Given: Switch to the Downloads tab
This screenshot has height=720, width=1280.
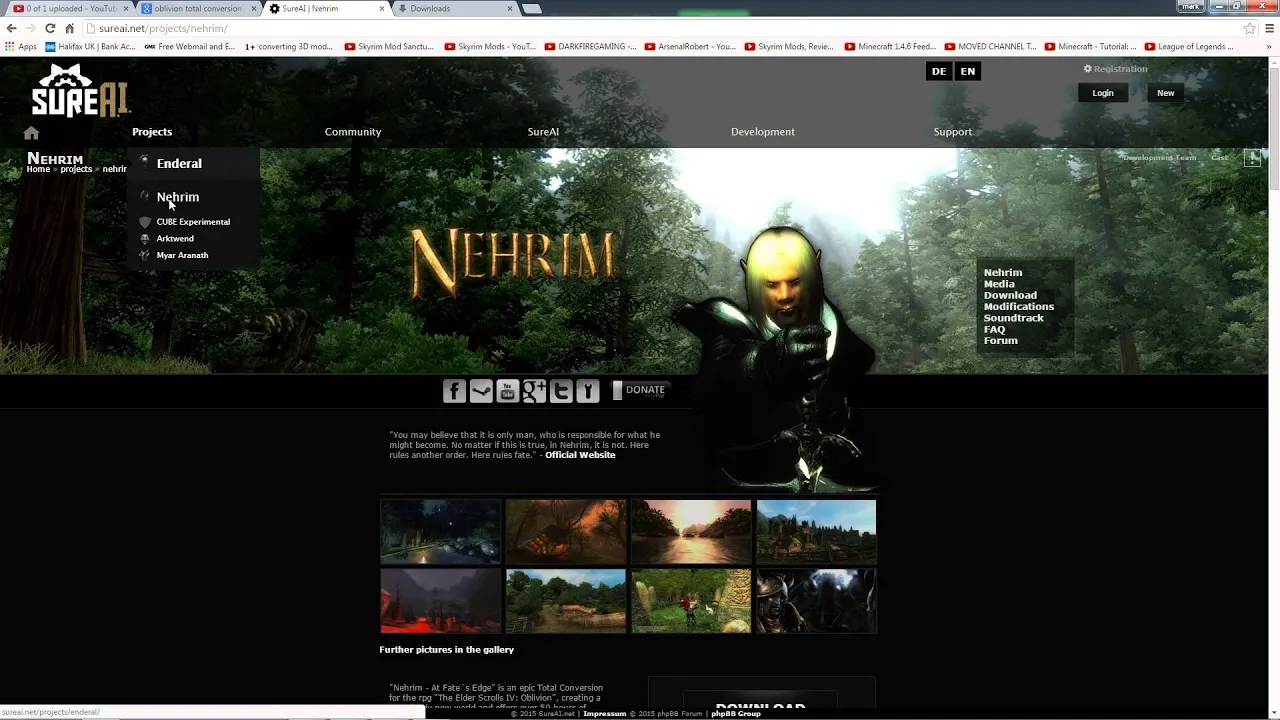Looking at the screenshot, I should 453,8.
